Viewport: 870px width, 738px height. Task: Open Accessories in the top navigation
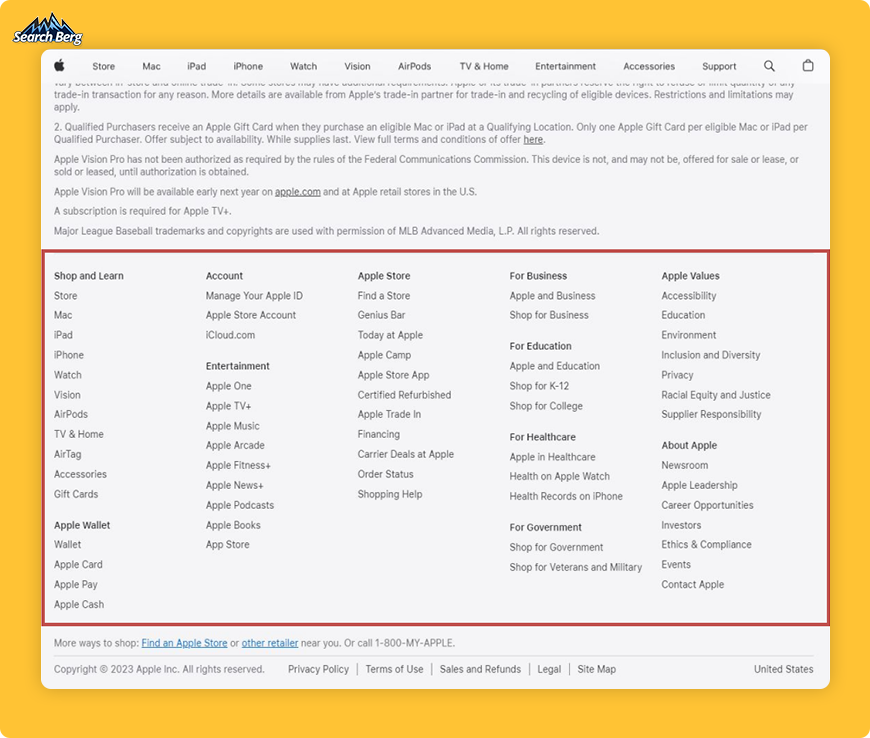click(x=649, y=66)
